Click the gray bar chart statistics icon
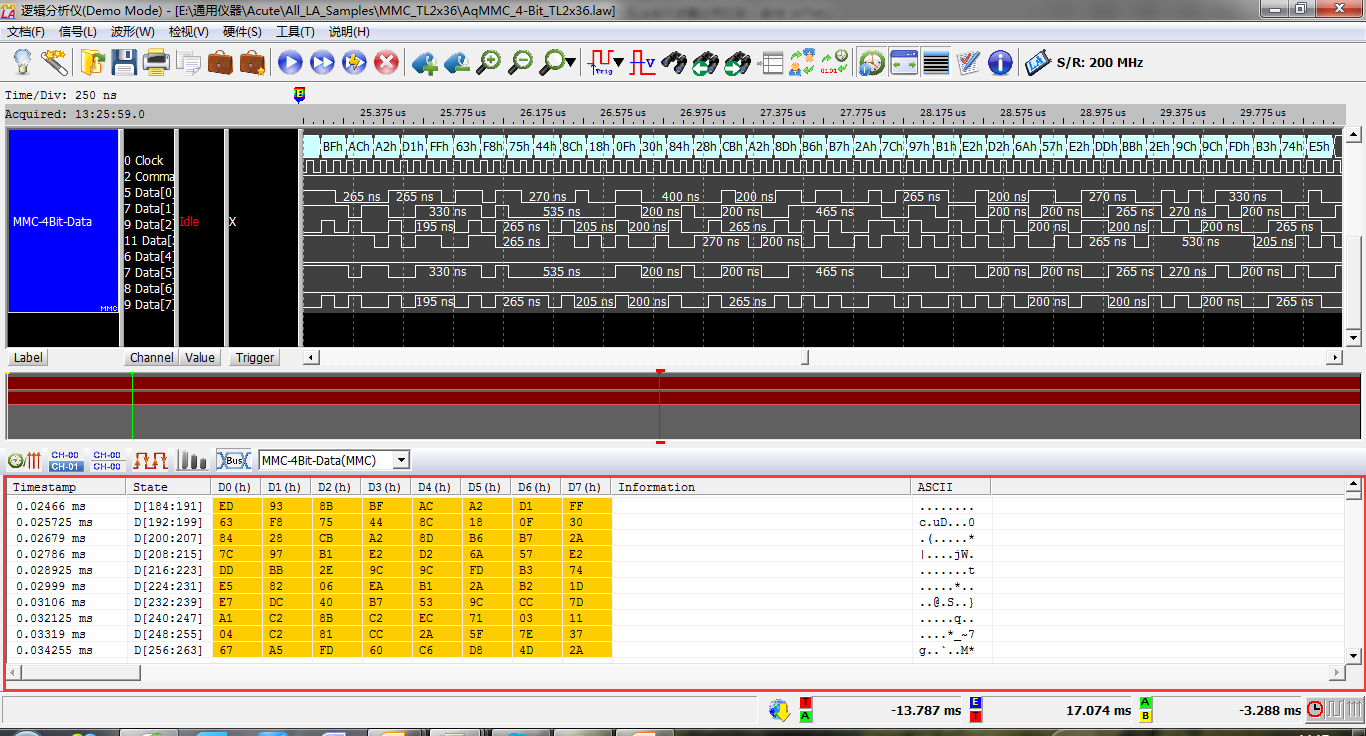The image size is (1366, 736). [192, 460]
